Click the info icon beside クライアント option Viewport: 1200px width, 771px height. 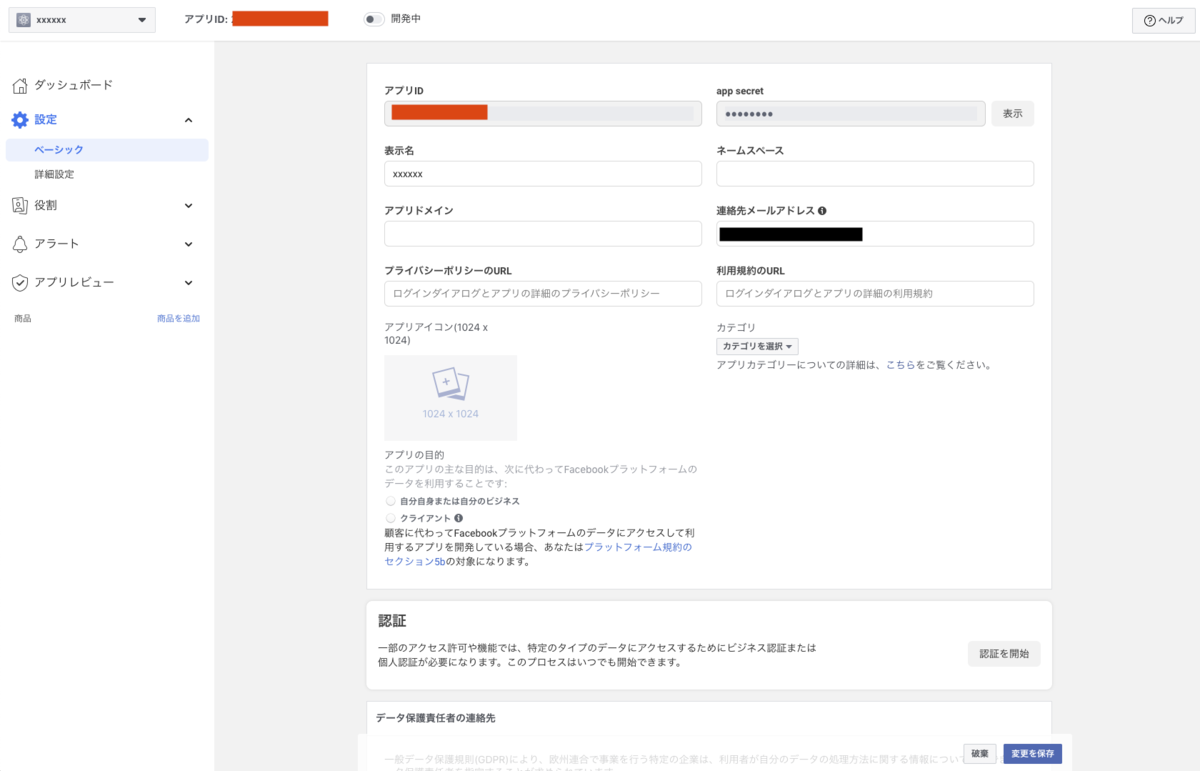459,518
